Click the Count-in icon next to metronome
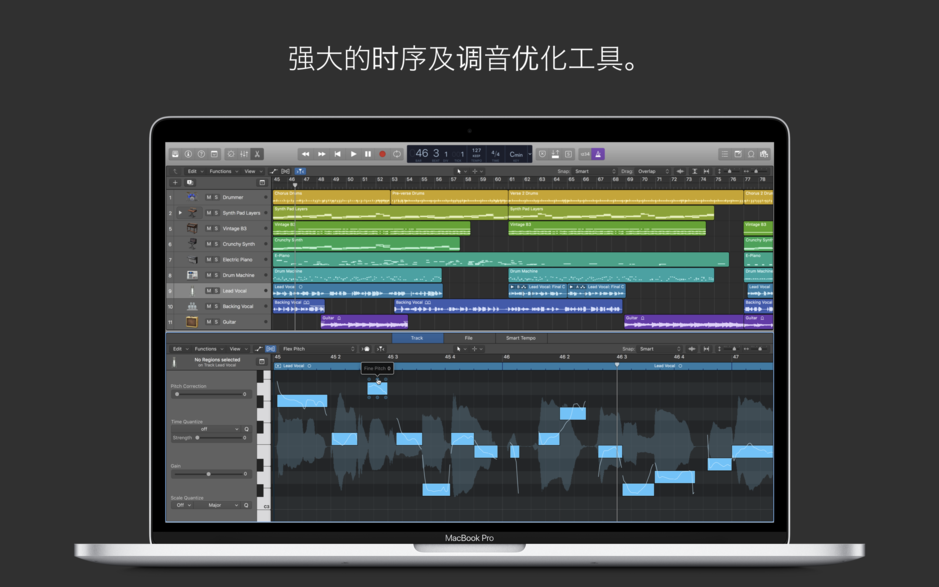This screenshot has width=939, height=587. pos(584,154)
